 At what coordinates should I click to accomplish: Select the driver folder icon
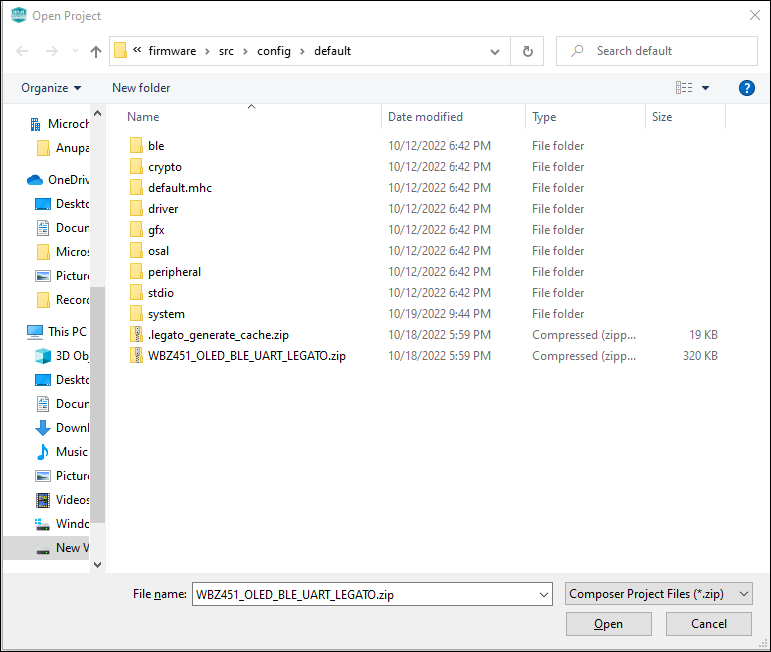(x=136, y=209)
